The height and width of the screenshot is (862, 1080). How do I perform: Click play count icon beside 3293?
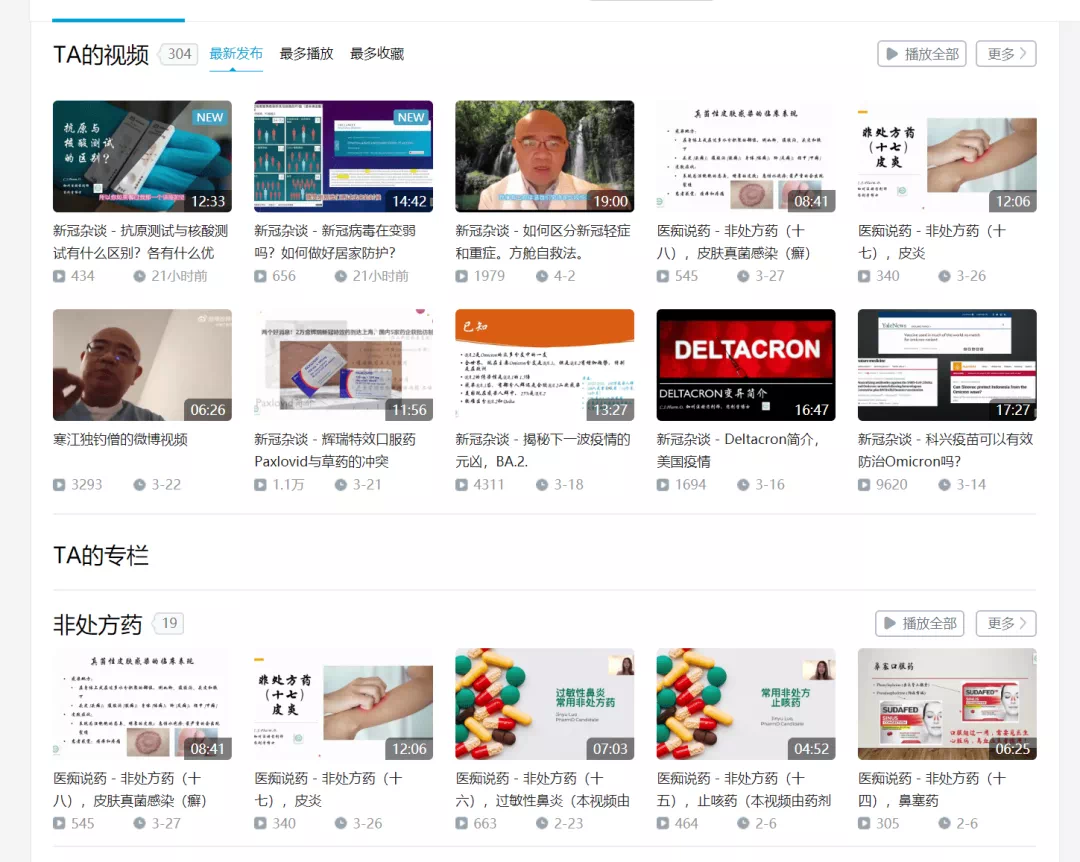point(60,485)
